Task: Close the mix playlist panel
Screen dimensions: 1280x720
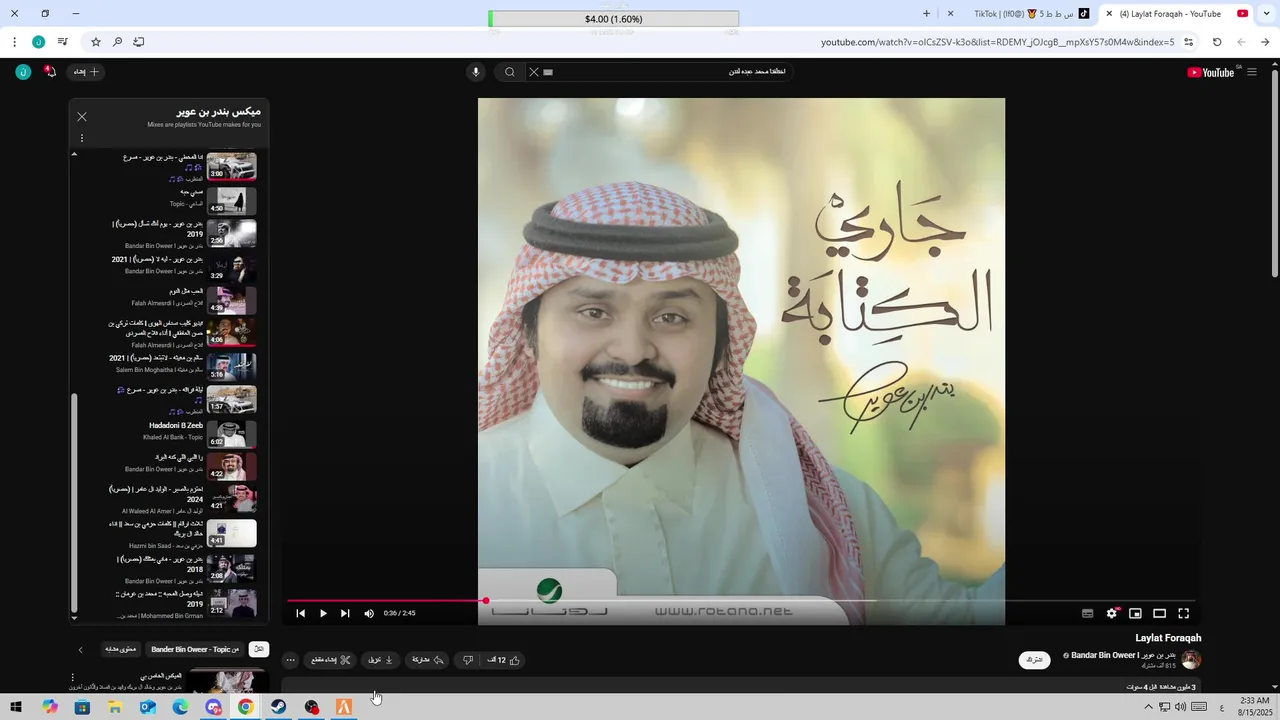Action: pyautogui.click(x=82, y=117)
